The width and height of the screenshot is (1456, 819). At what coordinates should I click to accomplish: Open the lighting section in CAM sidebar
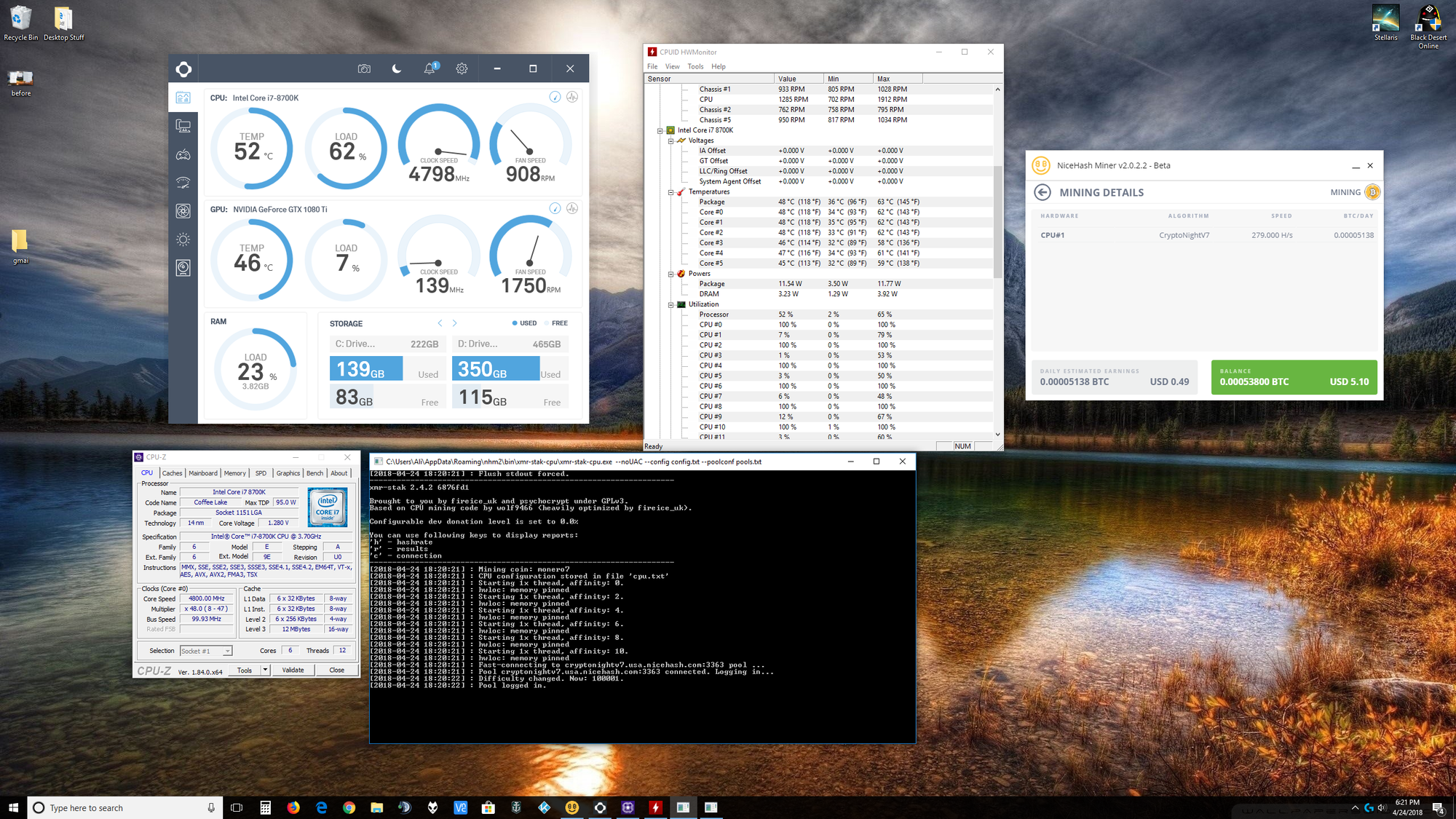click(183, 239)
